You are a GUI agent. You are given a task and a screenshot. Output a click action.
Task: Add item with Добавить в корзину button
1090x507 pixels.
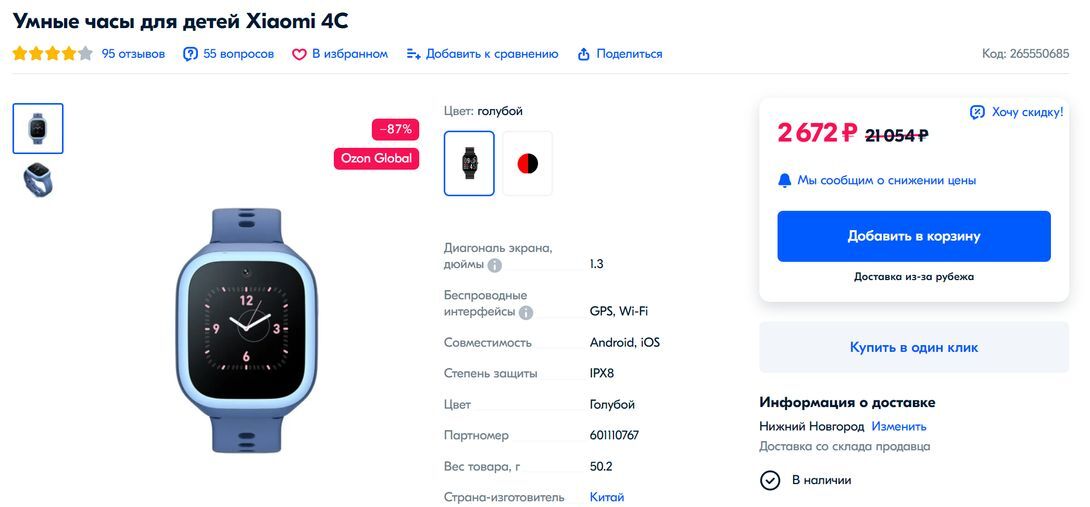(x=913, y=236)
